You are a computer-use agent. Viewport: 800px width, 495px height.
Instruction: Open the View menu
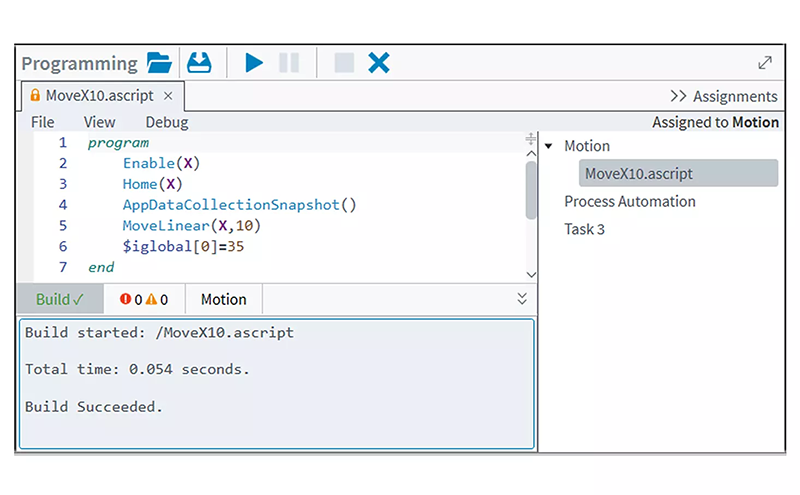tap(99, 122)
